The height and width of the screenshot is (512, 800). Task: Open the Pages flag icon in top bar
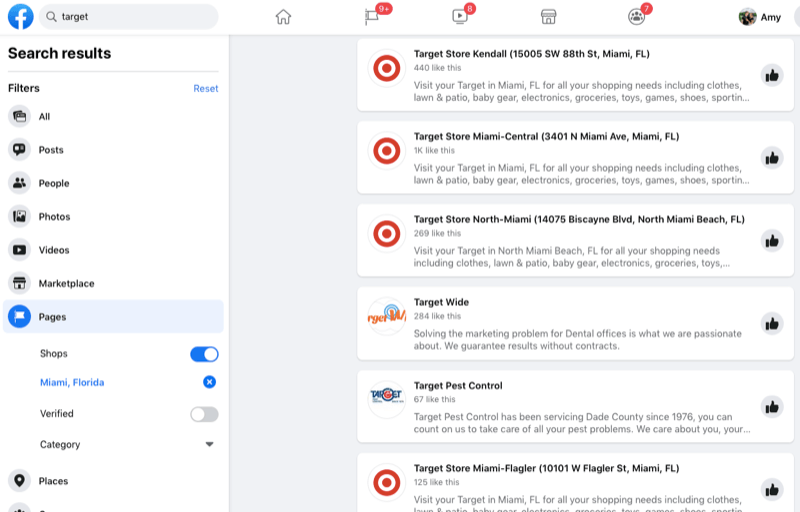click(372, 17)
